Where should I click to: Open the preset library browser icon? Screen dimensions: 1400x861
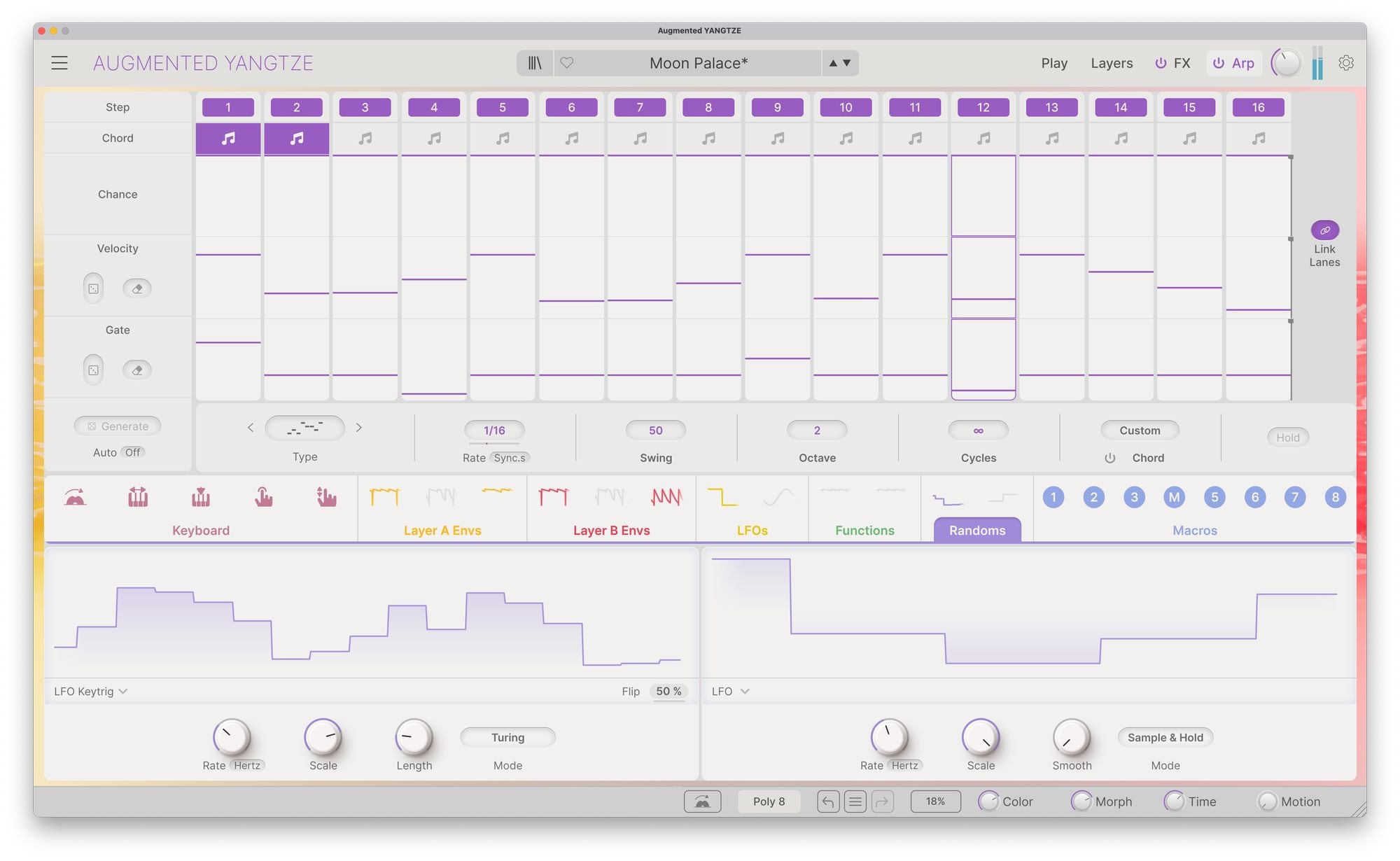click(535, 63)
